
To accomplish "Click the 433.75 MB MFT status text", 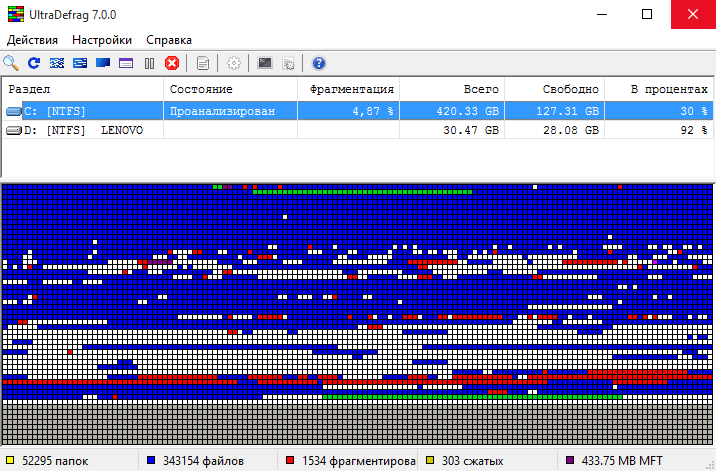I will click(622, 461).
